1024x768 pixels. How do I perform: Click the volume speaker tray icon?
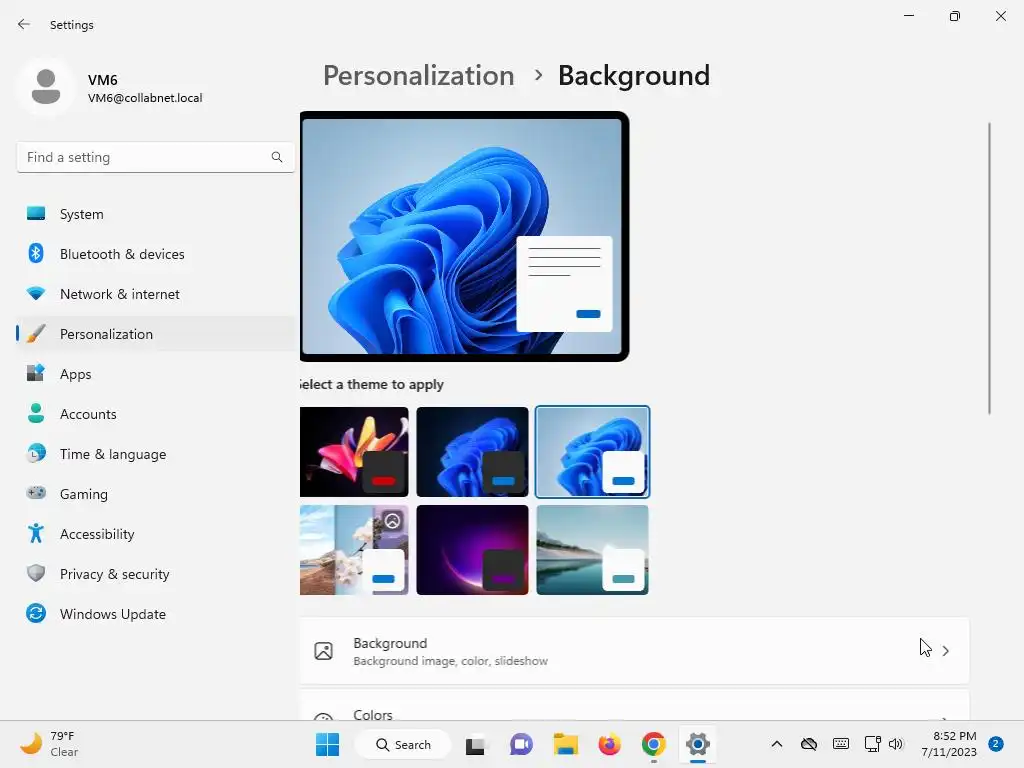point(895,744)
